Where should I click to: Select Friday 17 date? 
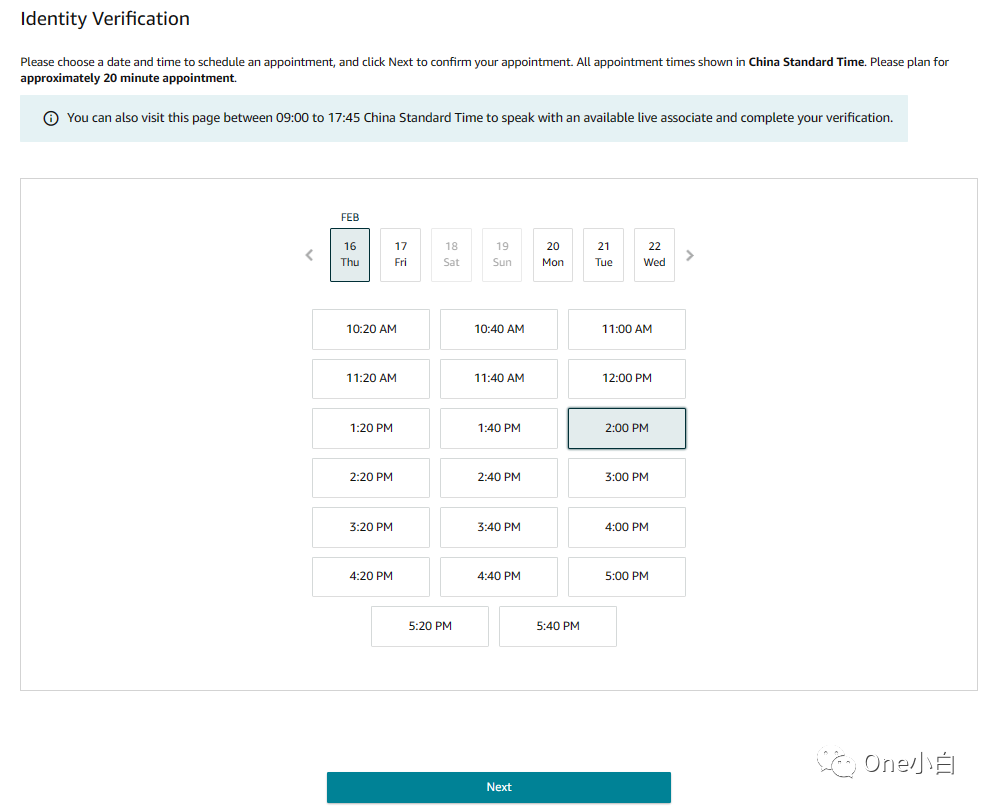pos(401,255)
